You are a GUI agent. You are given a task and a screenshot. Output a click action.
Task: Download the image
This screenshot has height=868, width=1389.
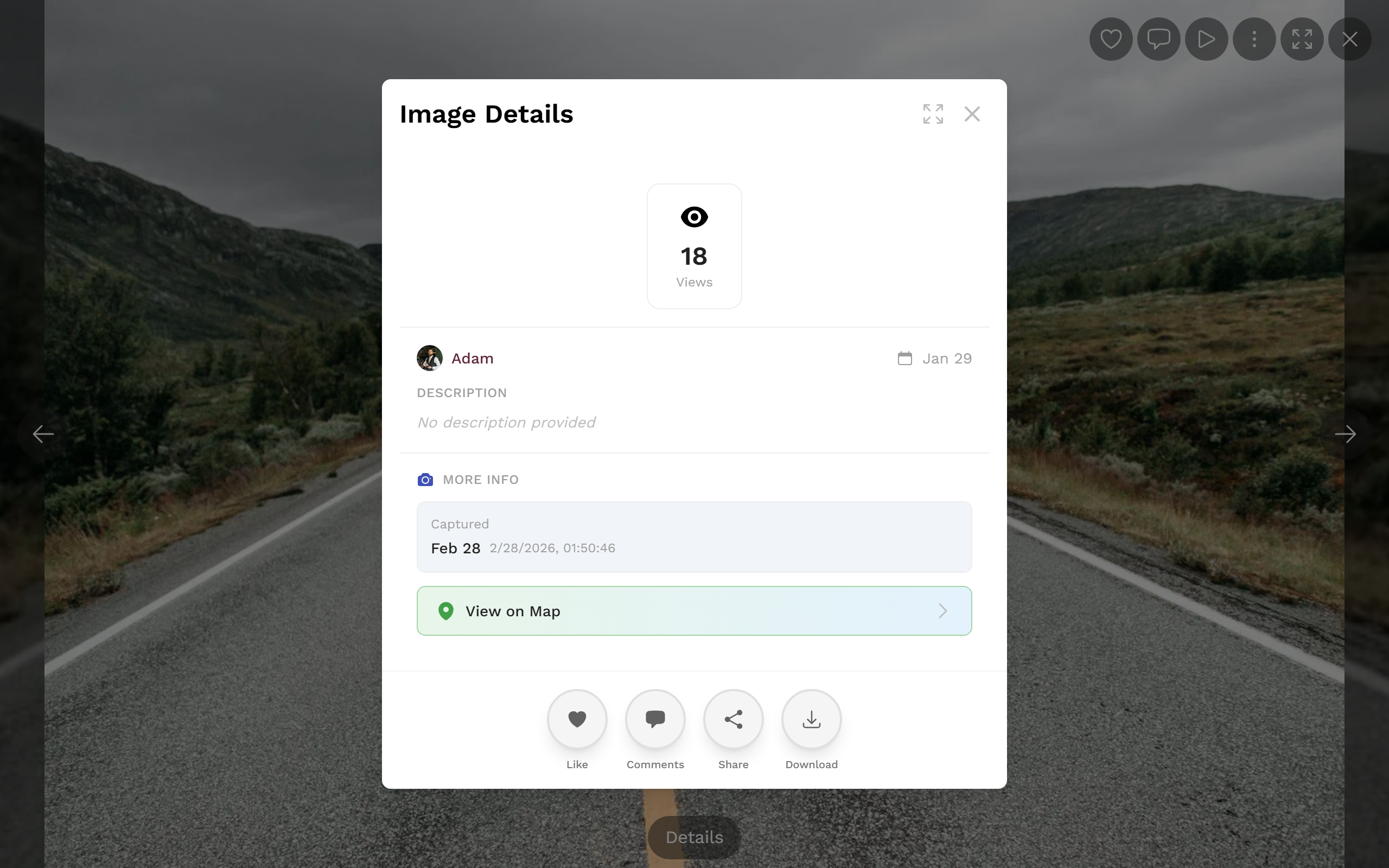(811, 719)
